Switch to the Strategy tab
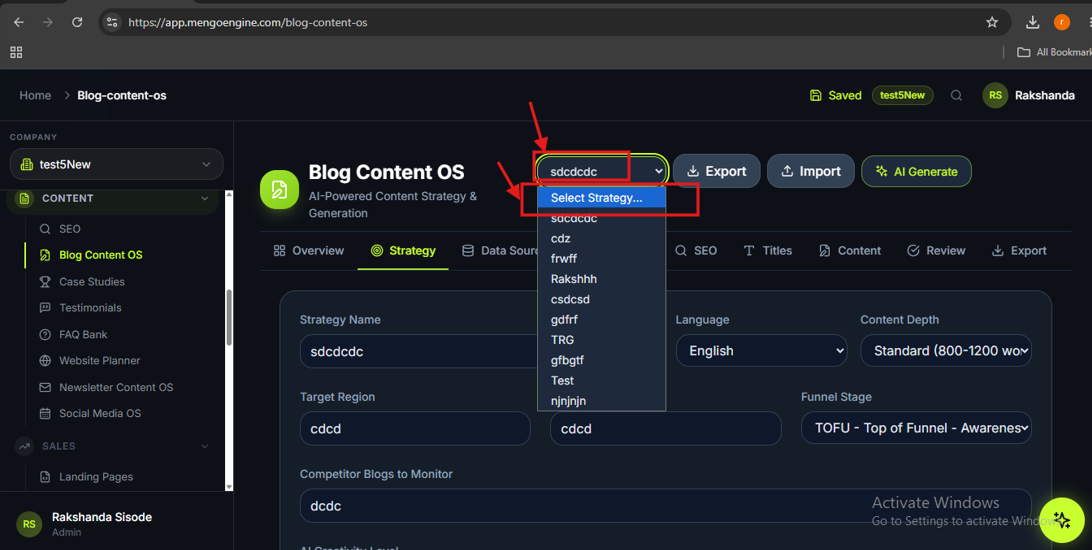Viewport: 1092px width, 550px height. pos(403,251)
